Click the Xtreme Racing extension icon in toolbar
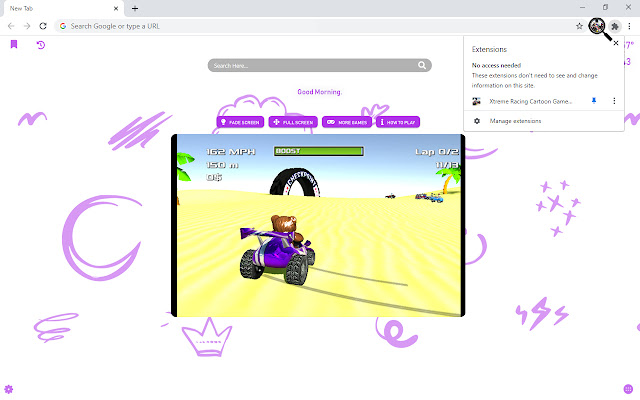Screen dimensions: 640x400 (x=597, y=26)
